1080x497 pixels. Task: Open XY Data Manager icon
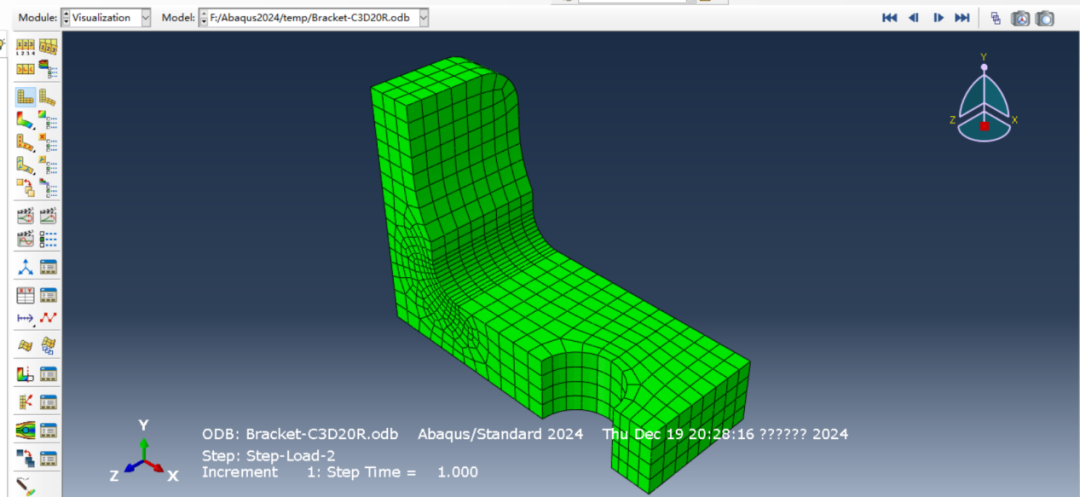pos(48,295)
